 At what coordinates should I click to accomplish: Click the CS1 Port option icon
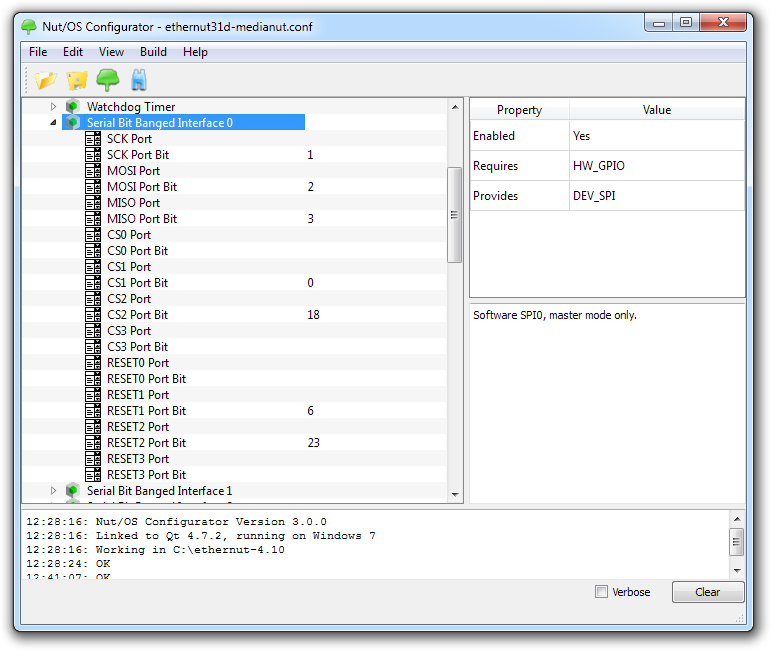(93, 266)
